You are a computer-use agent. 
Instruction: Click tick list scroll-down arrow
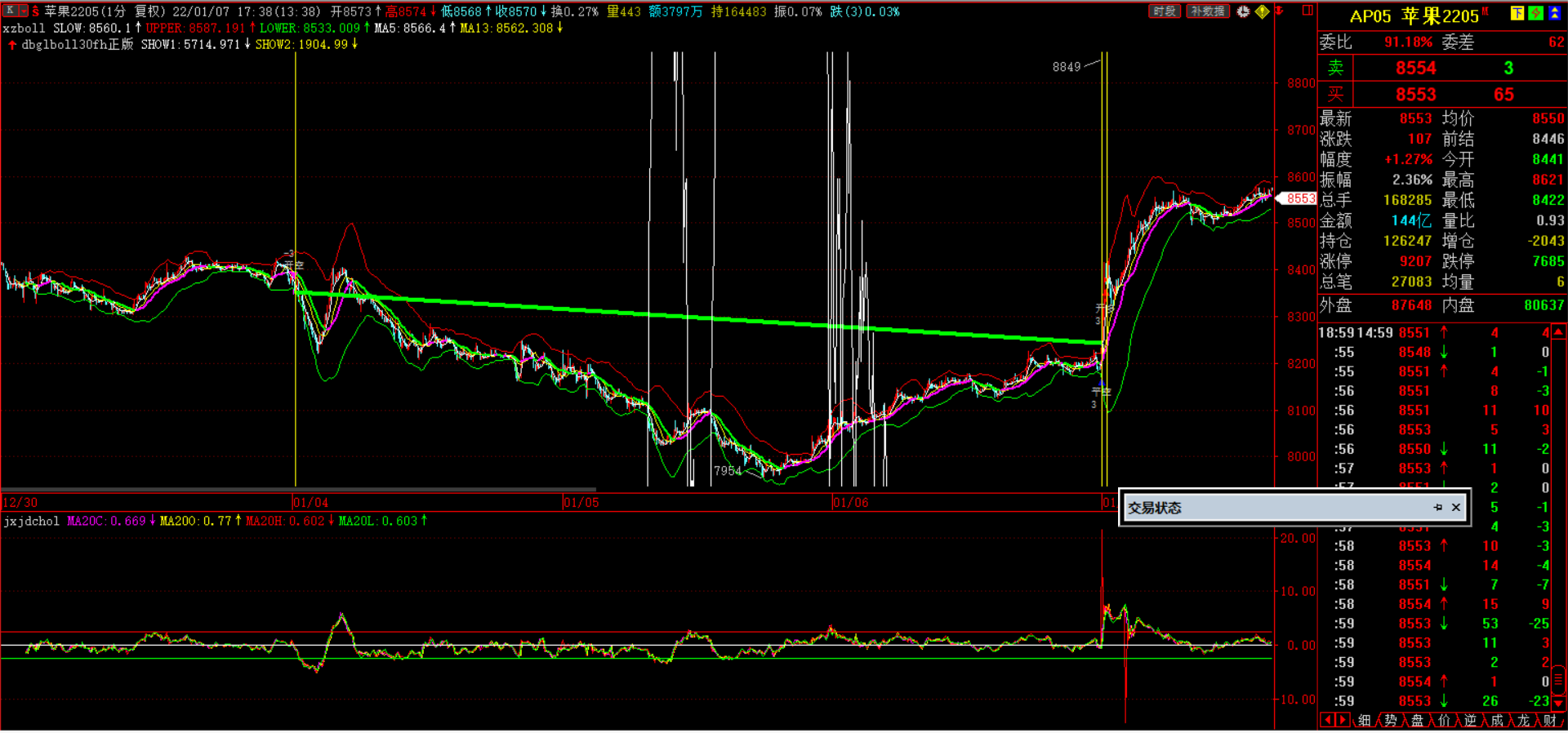[1558, 703]
